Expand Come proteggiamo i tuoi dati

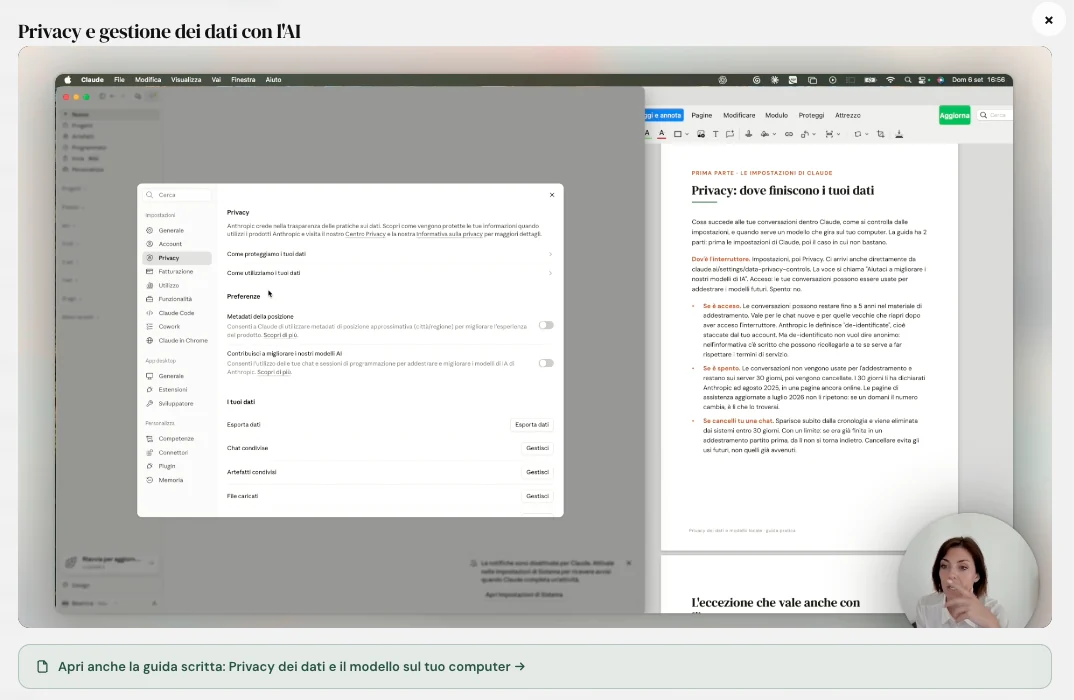click(x=390, y=254)
